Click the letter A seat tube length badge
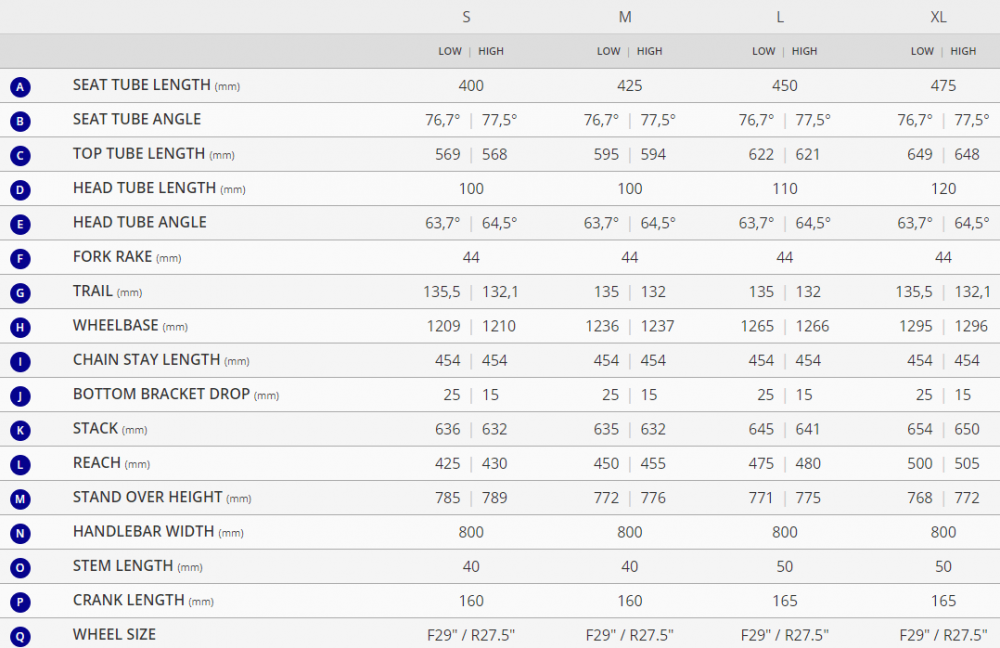 (20, 87)
